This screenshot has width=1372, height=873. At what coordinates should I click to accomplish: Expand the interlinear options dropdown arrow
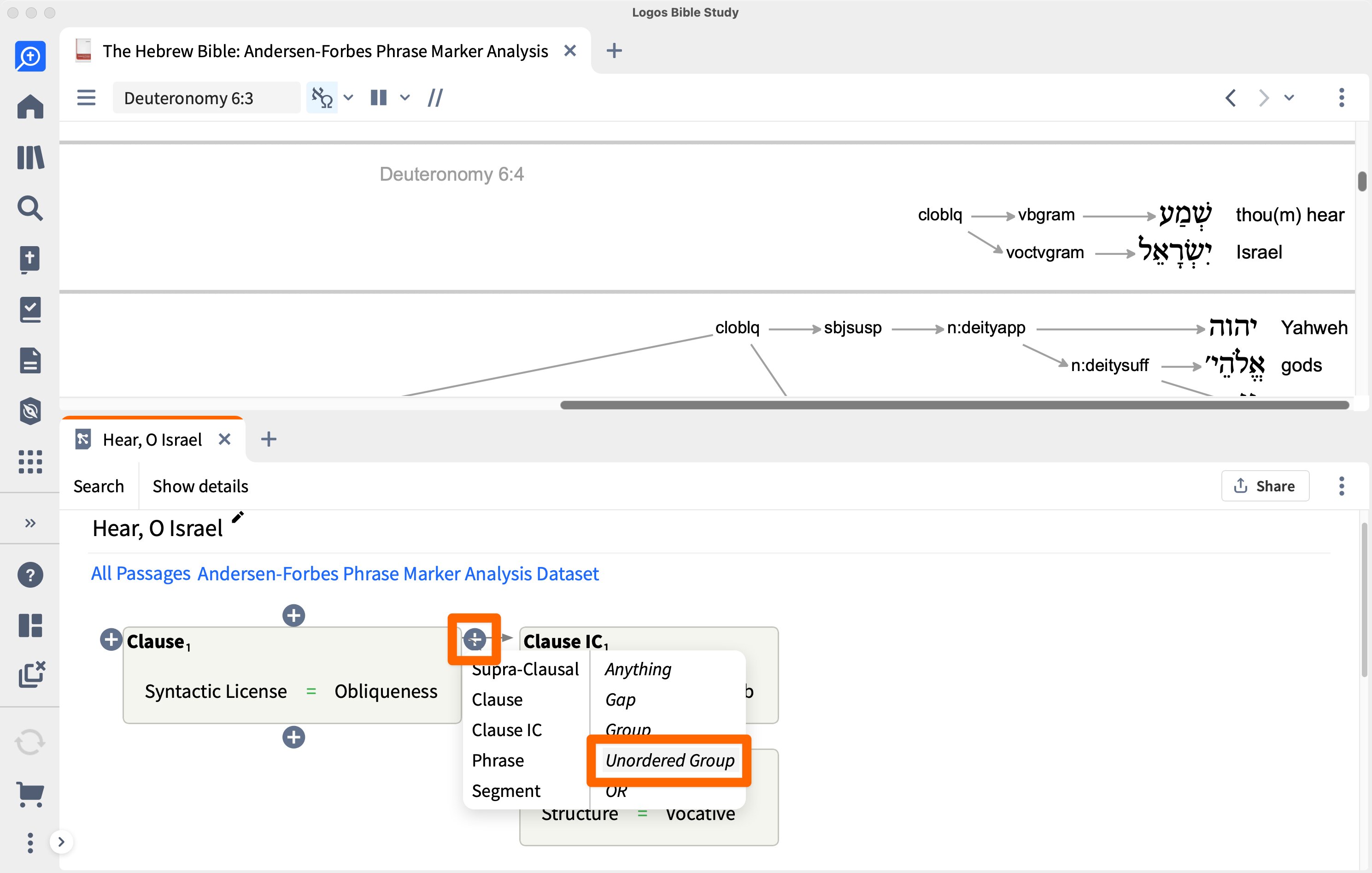[x=349, y=98]
